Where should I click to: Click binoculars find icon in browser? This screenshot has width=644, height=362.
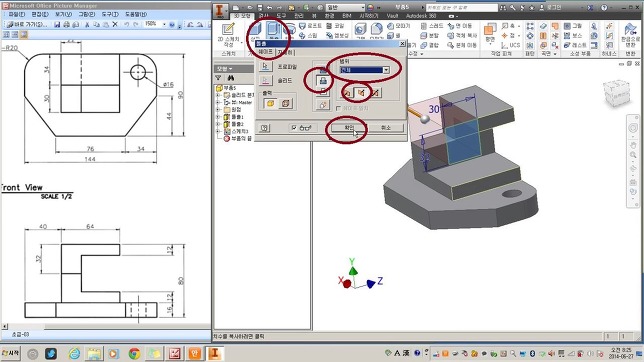pos(231,78)
